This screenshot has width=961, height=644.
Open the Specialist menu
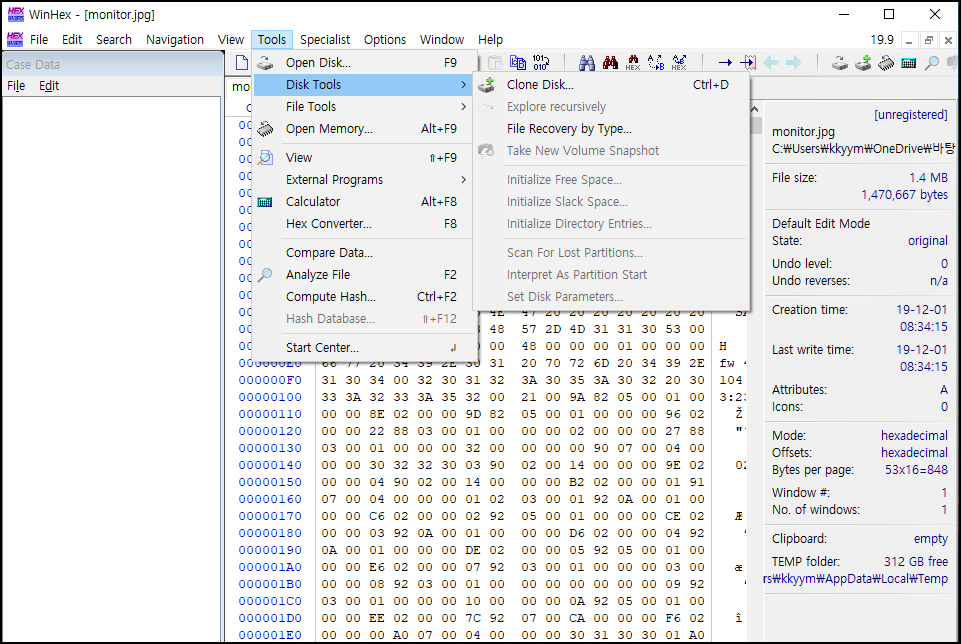325,39
